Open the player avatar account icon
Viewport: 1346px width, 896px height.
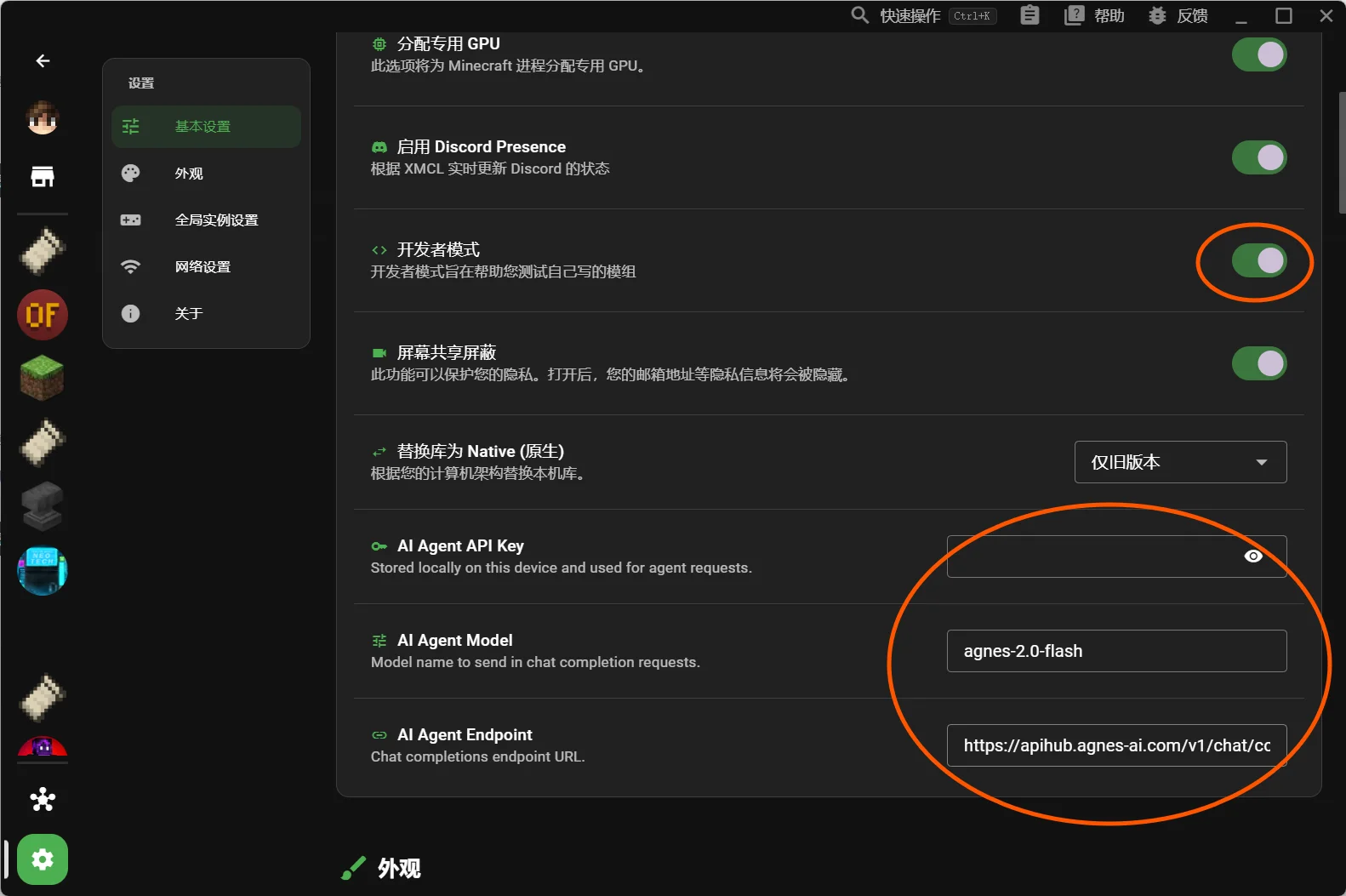pyautogui.click(x=43, y=117)
